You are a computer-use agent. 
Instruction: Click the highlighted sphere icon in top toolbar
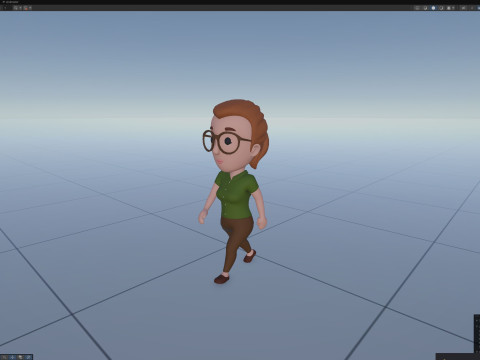pyautogui.click(x=433, y=8)
